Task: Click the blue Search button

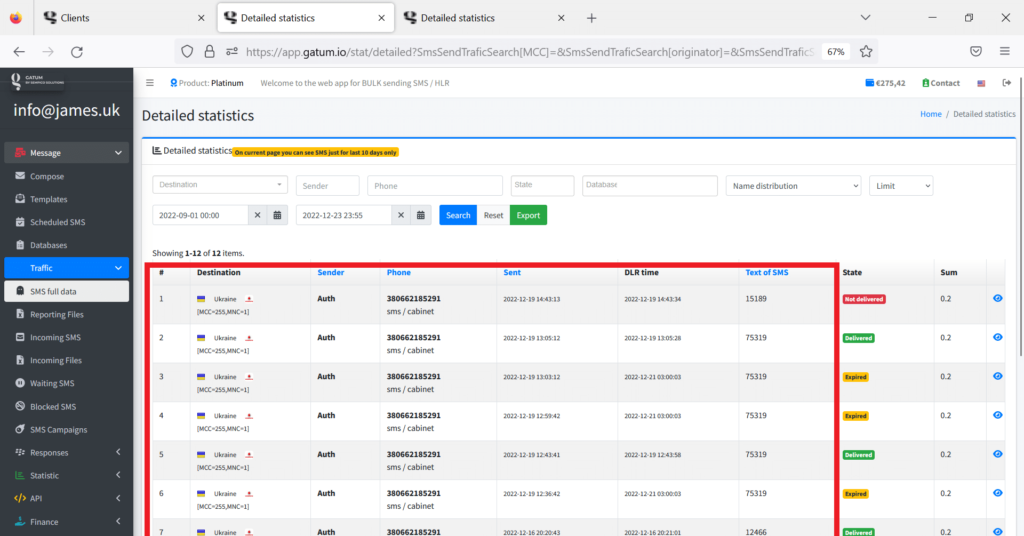Action: pyautogui.click(x=458, y=215)
